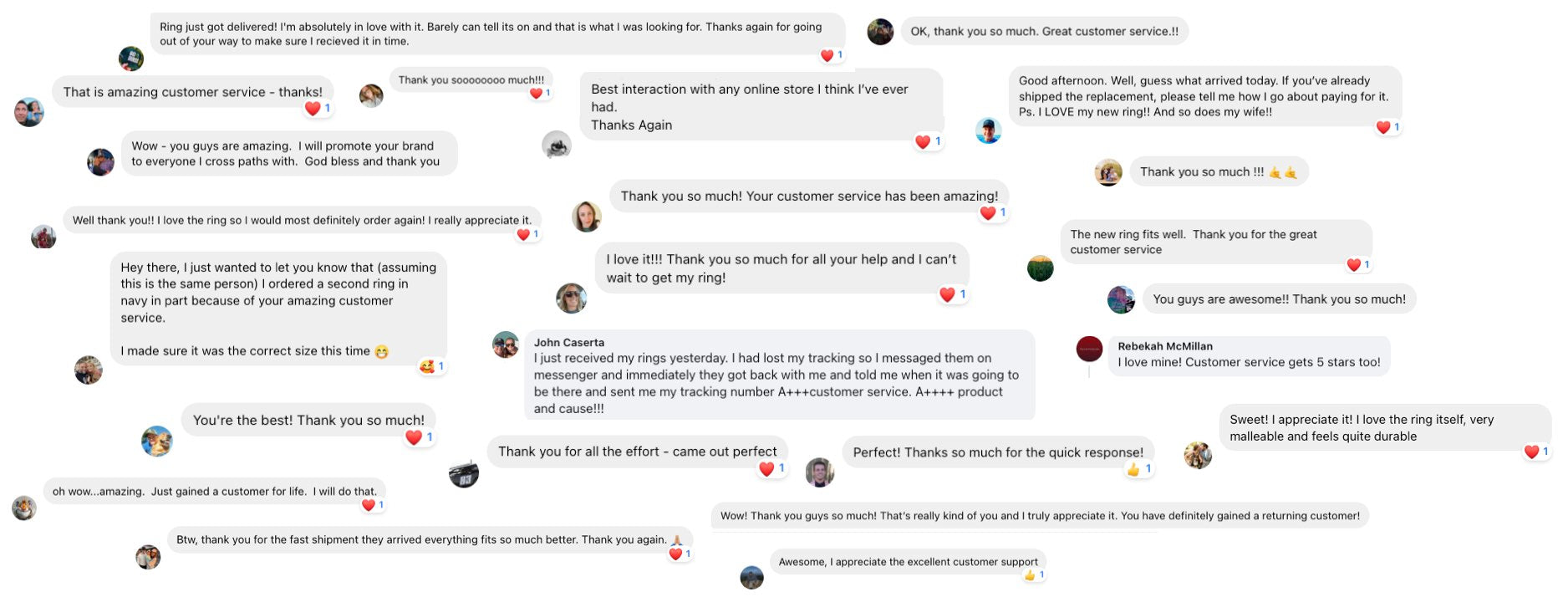Screen dimensions: 1568x597
Task: Click heart reaction on "came out perfect" message
Action: pos(766,469)
